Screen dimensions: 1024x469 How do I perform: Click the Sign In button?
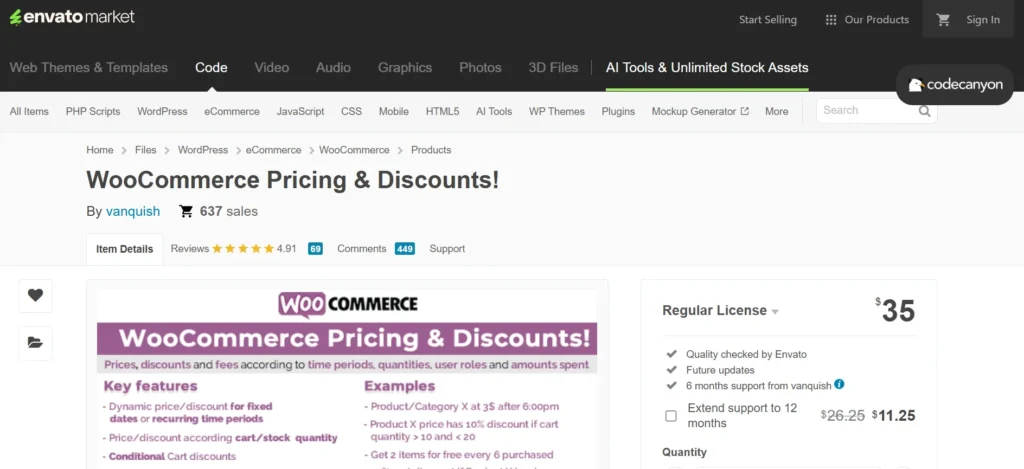pyautogui.click(x=983, y=20)
